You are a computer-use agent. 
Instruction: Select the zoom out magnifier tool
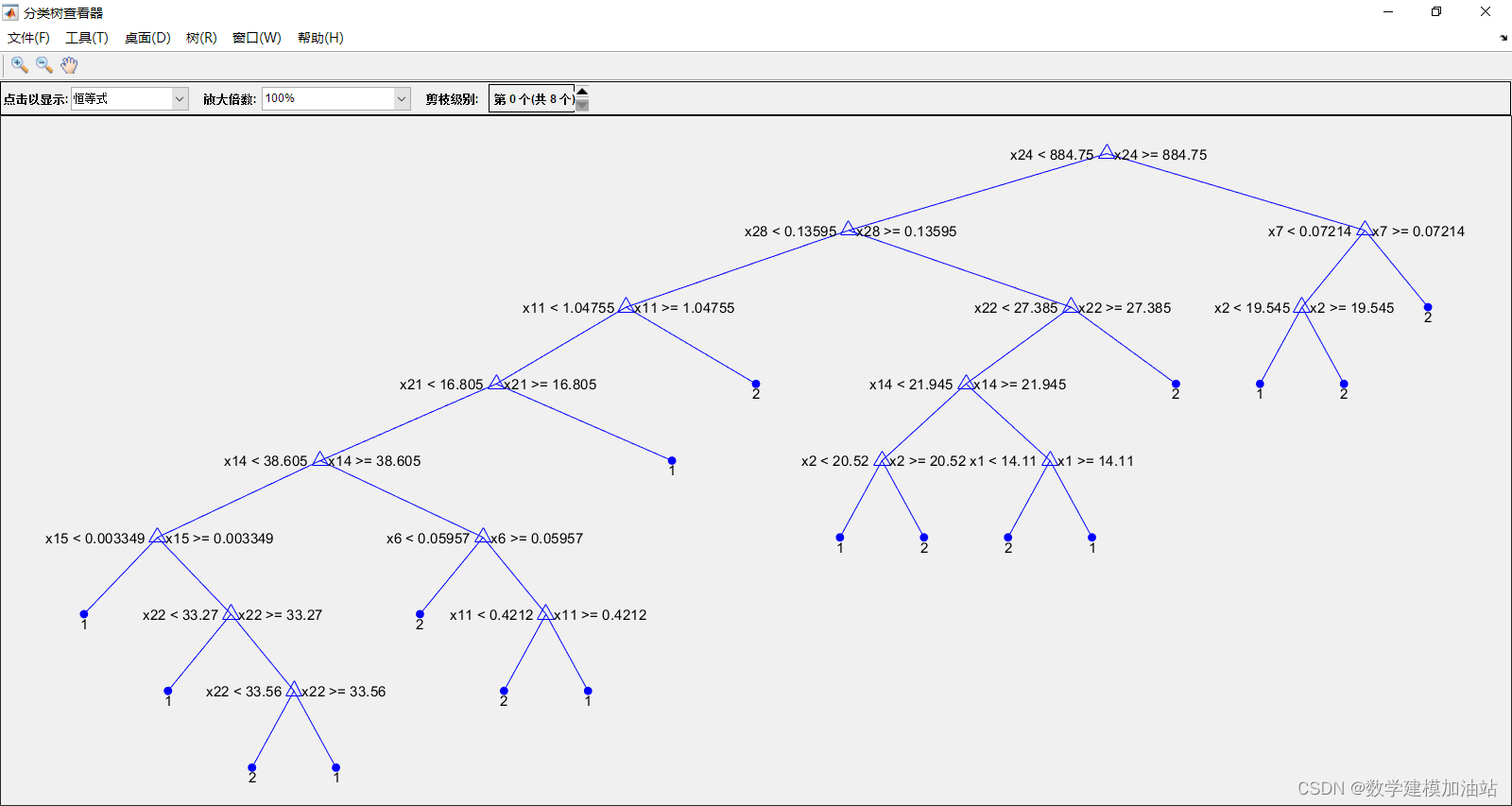coord(44,64)
